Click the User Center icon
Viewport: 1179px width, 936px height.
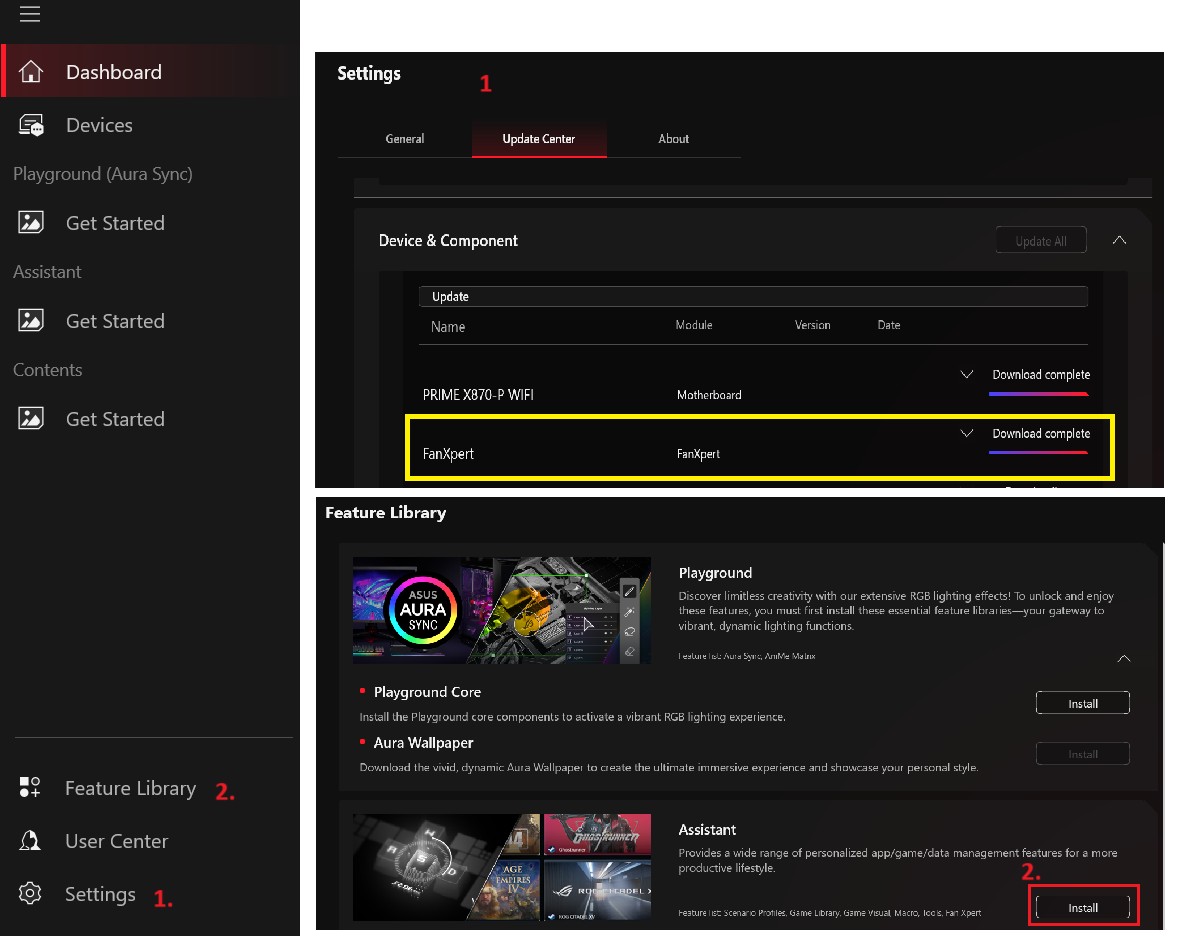coord(30,841)
